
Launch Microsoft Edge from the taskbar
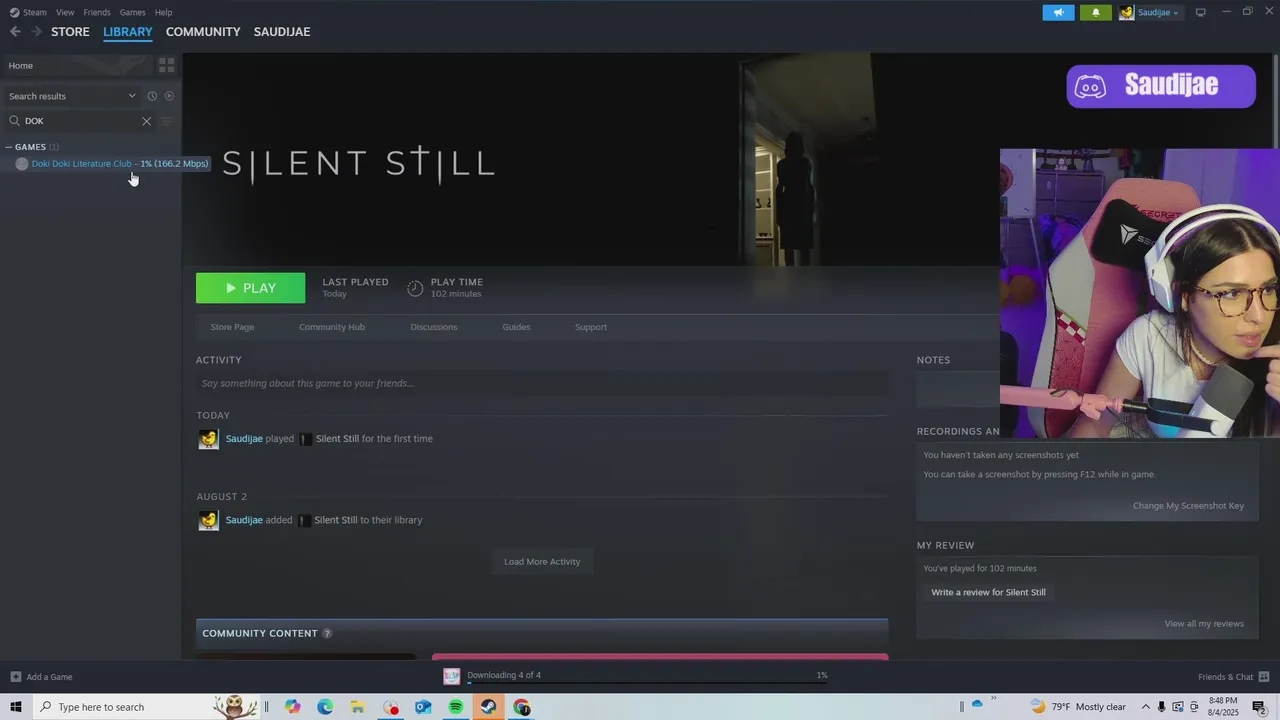pyautogui.click(x=325, y=707)
